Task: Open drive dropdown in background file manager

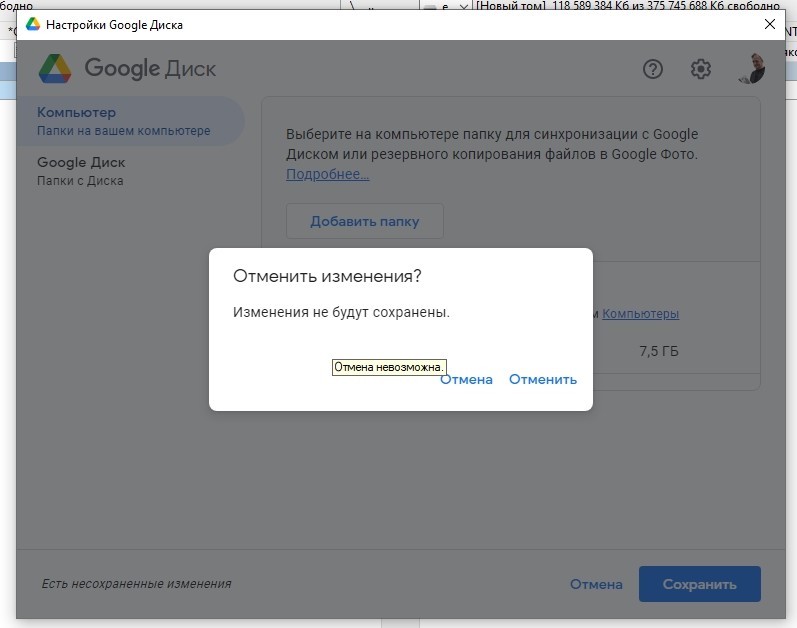Action: 463,6
